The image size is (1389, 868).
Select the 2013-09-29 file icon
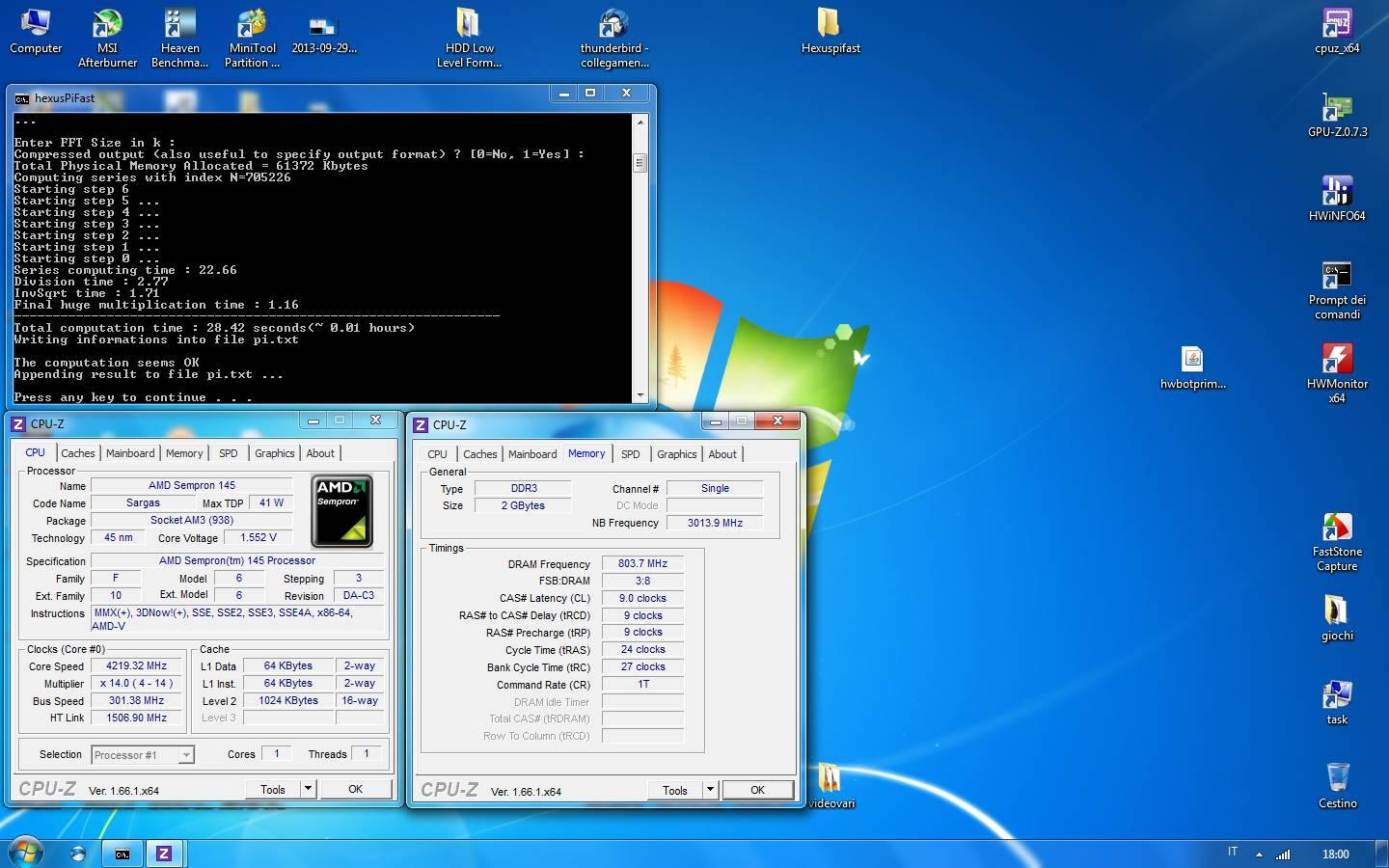pos(324,32)
